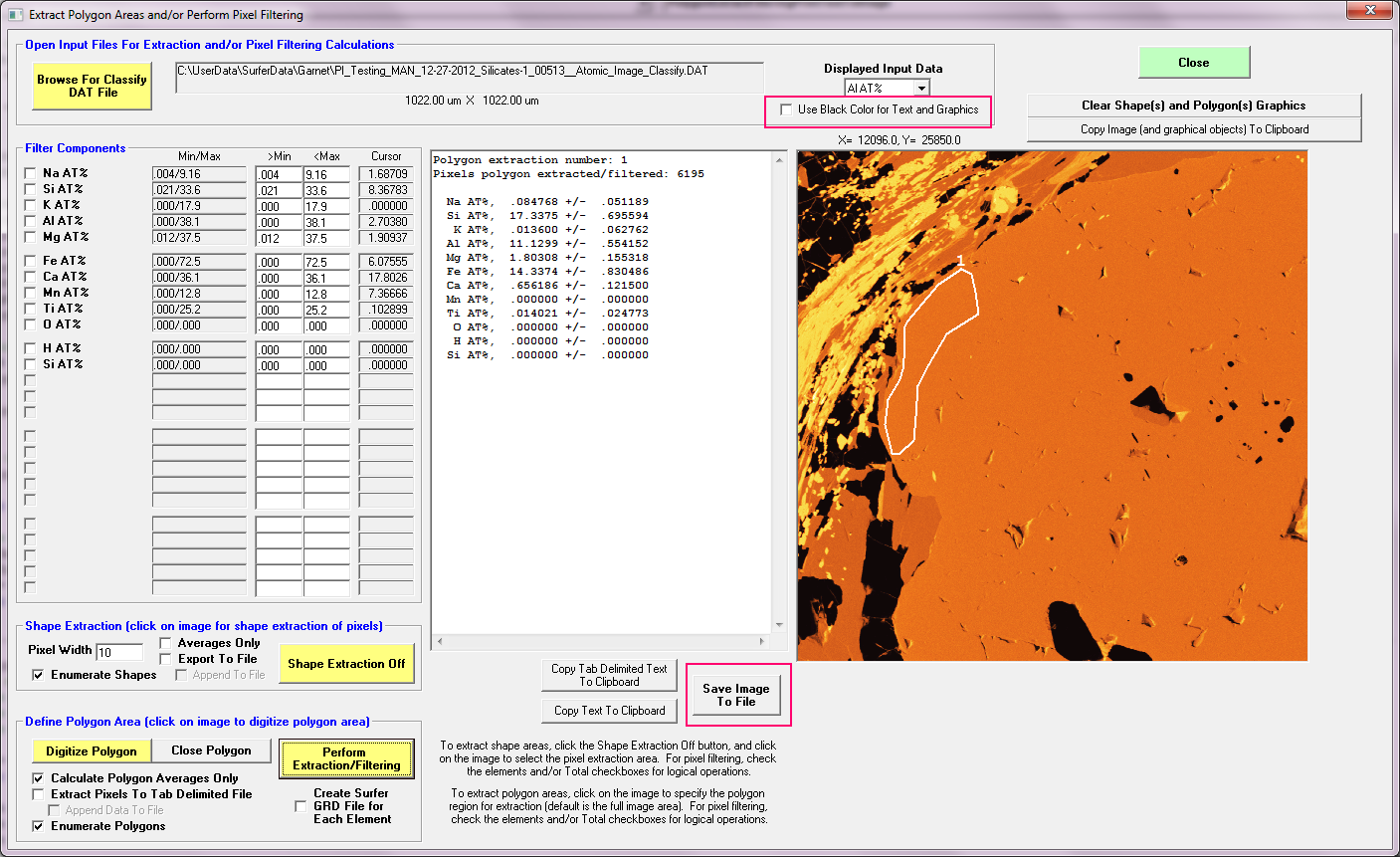Run Perform Extraction/Filtering
Screen dimensions: 1400x857
coord(346,758)
